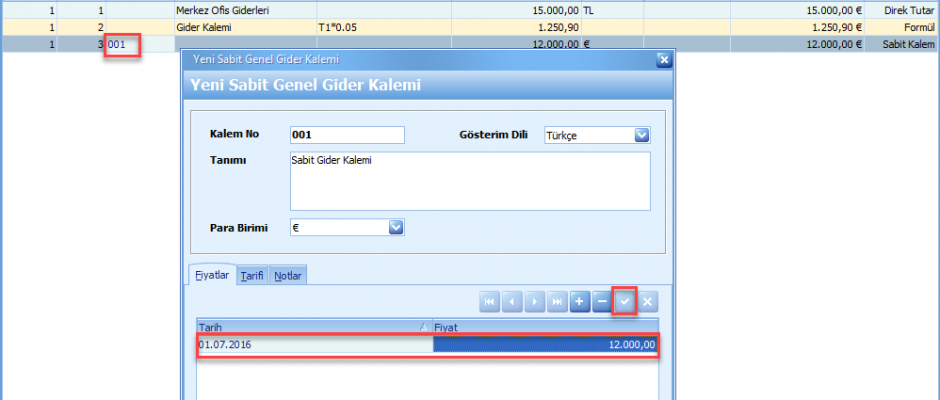
Task: Expand the Para Birimi currency dropdown
Action: [396, 228]
